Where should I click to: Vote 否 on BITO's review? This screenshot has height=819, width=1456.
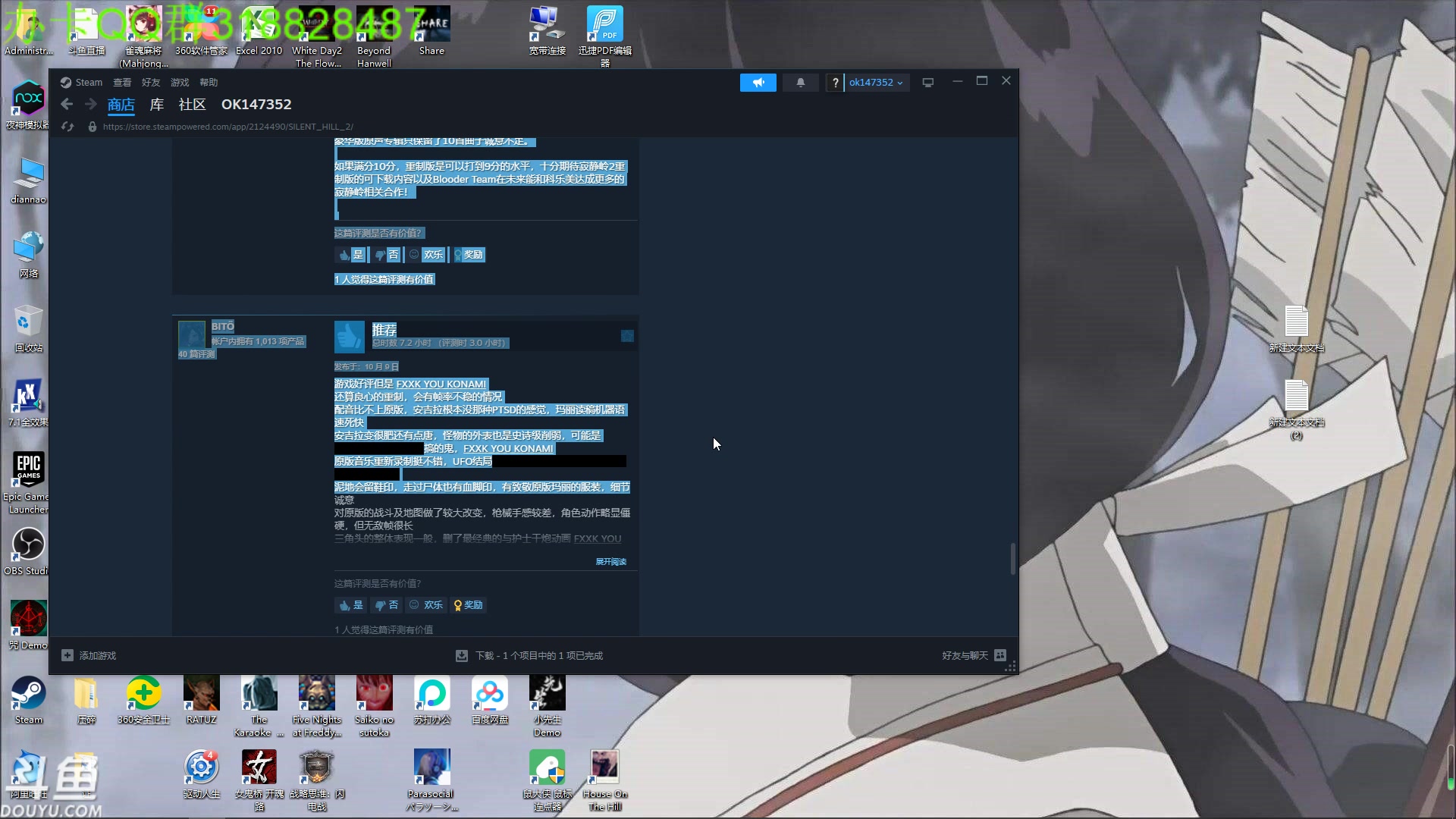point(387,605)
